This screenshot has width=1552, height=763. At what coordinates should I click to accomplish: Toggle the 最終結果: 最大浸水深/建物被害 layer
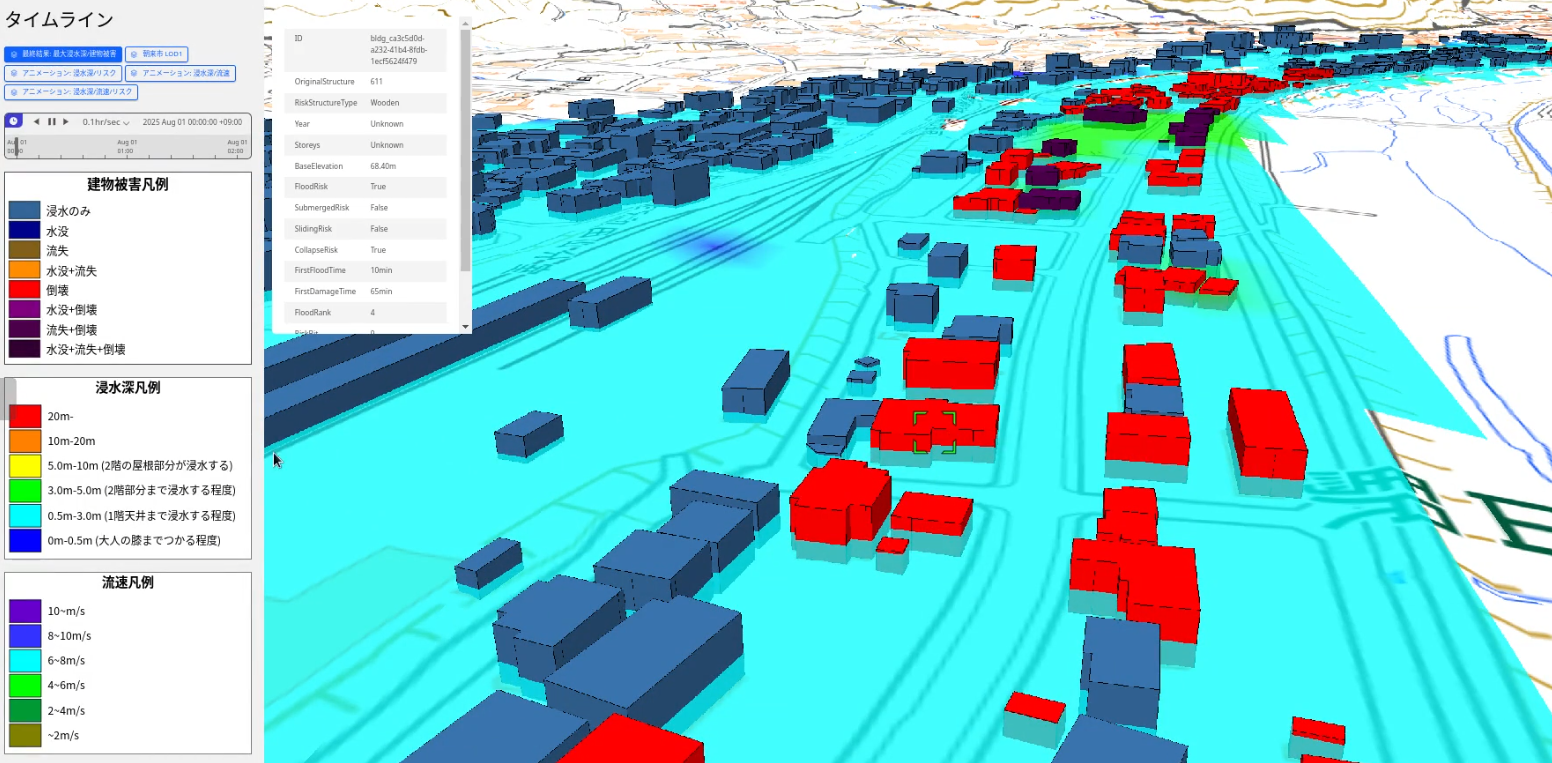pyautogui.click(x=62, y=54)
